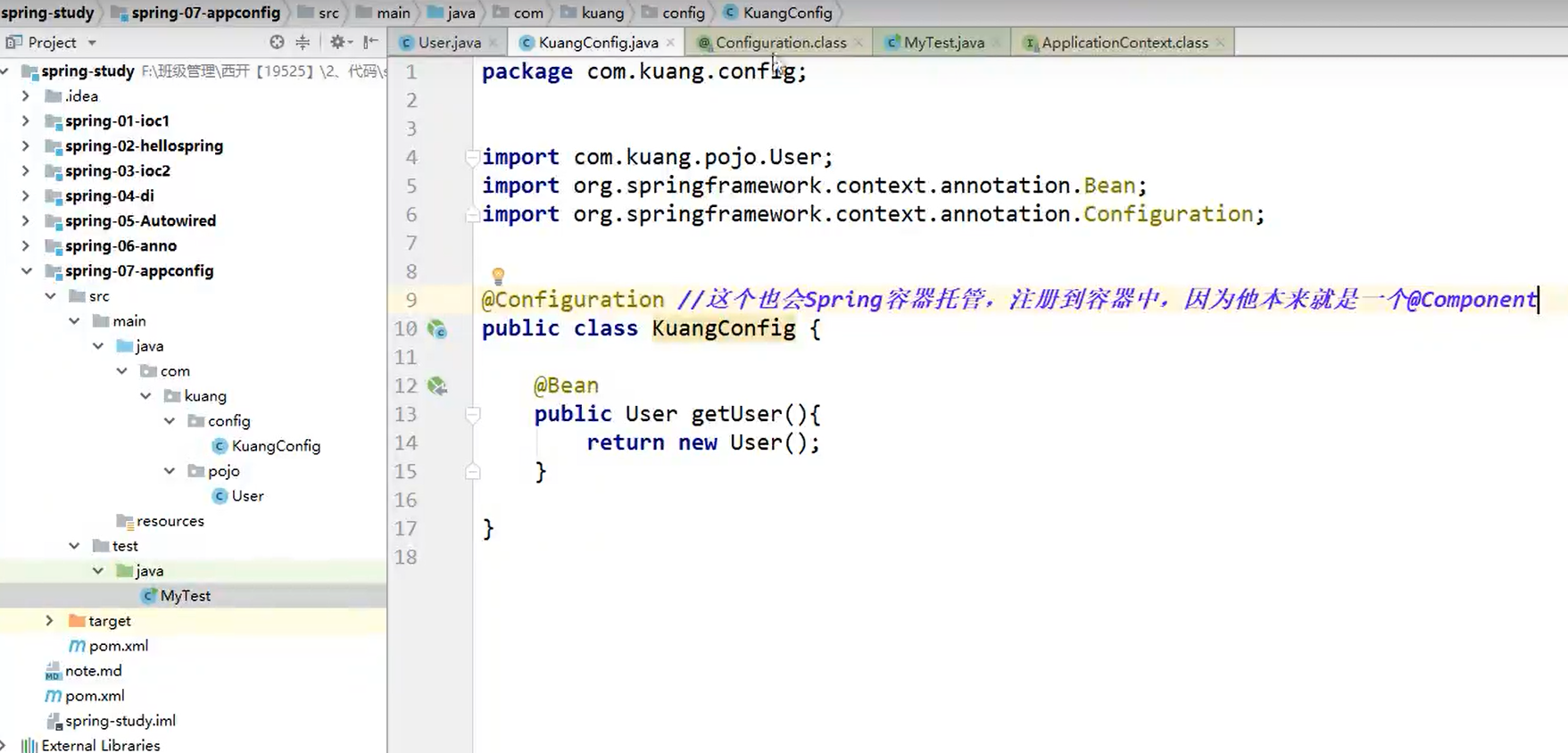Click the @Bean annotation on line 12
Screen dimensions: 1568x753
(566, 385)
